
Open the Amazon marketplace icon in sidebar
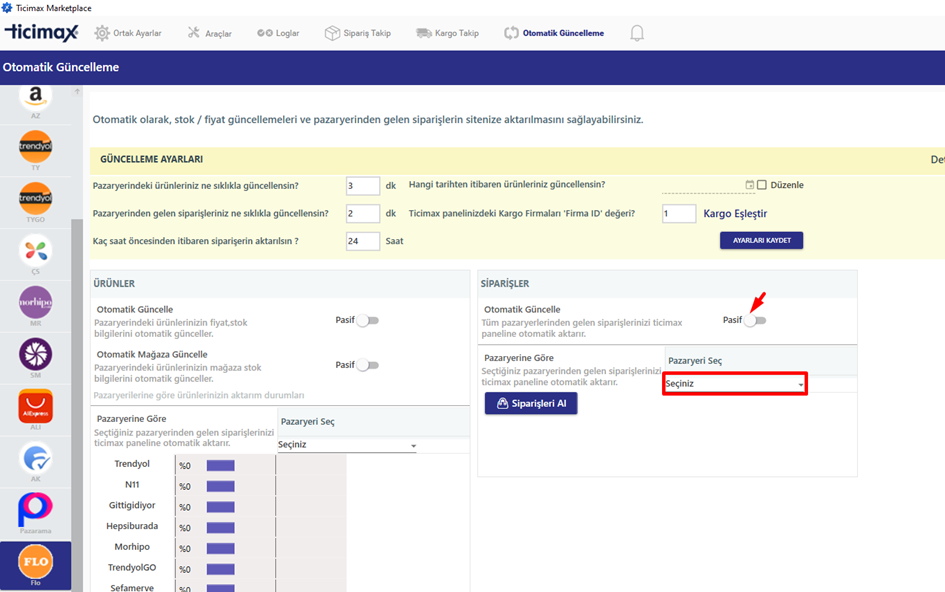coord(36,98)
